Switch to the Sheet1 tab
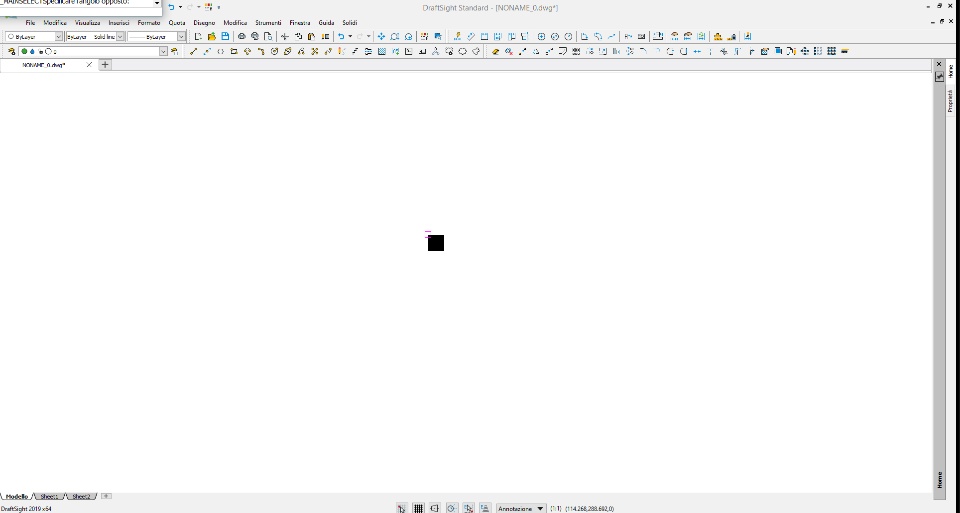Viewport: 960px width, 513px height. click(x=49, y=496)
